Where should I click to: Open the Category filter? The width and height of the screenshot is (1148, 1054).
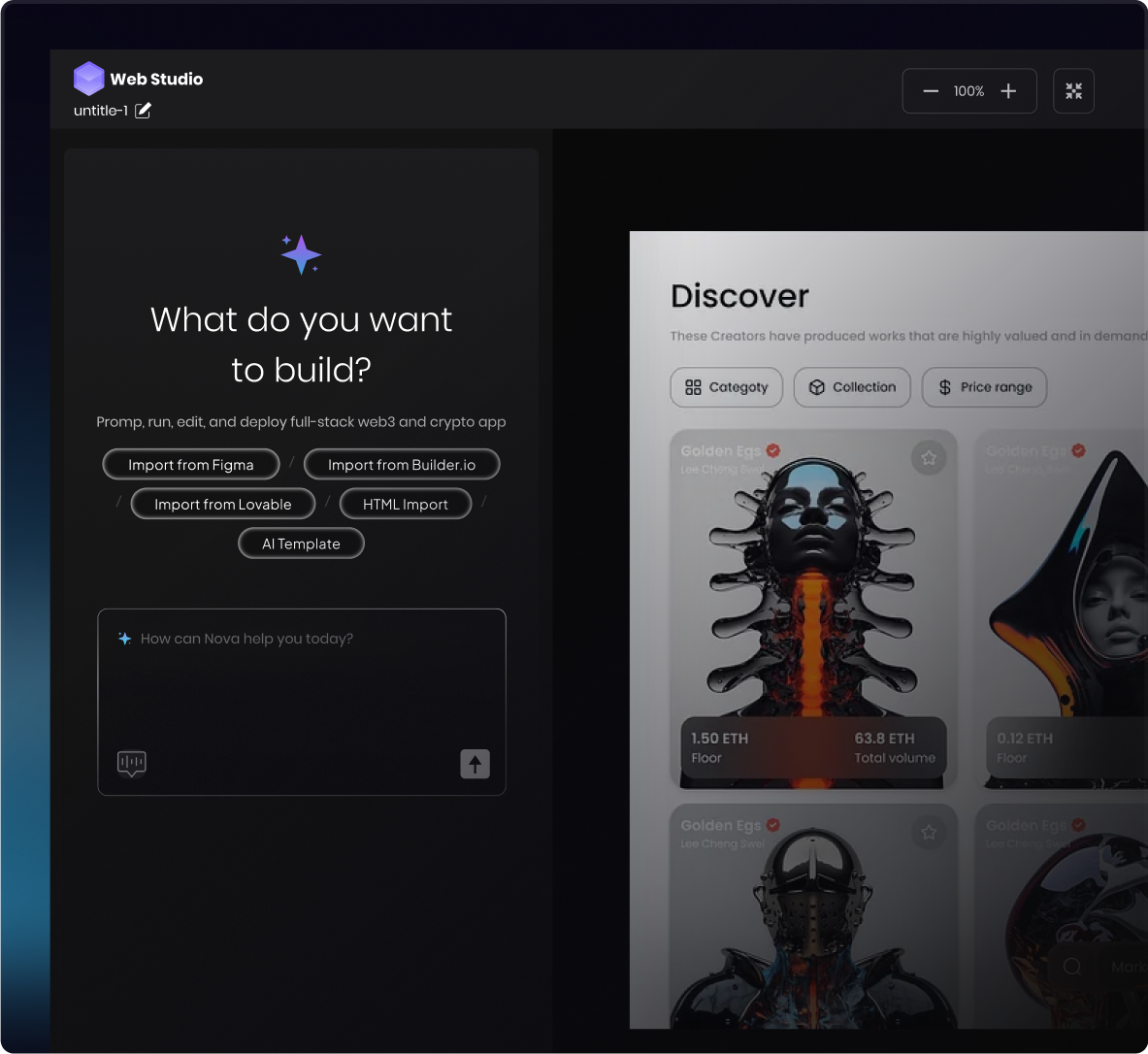[x=726, y=386]
